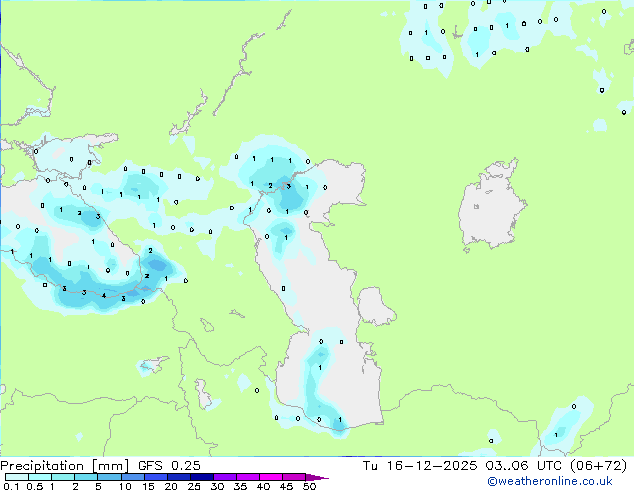Click the 25–30 mm dark navy swatch
This screenshot has width=634, height=490.
pos(202,477)
